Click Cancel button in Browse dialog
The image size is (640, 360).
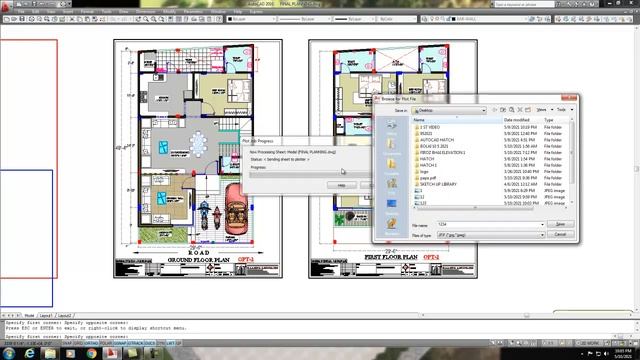coord(560,234)
